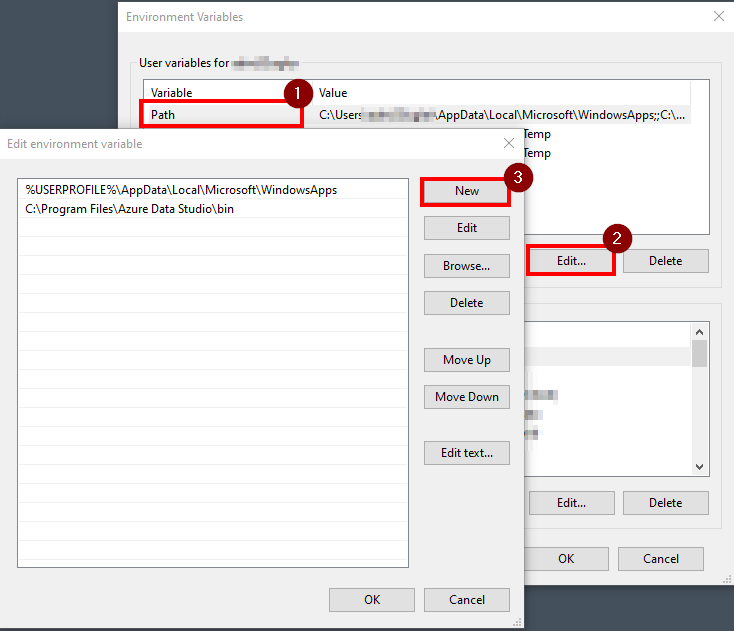Viewport: 734px width, 631px height.
Task: Select the Path variable row
Action: [417, 115]
